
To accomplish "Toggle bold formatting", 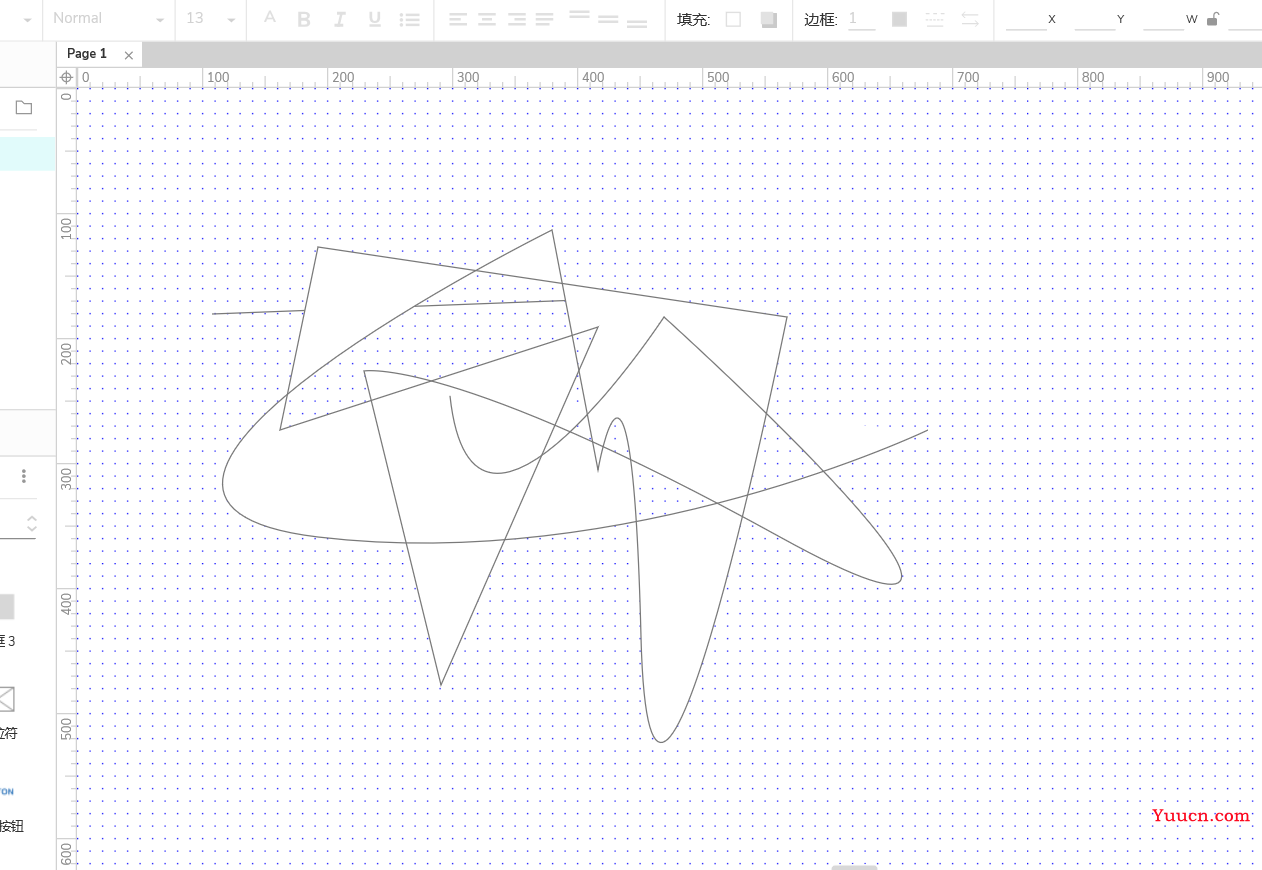I will click(304, 19).
